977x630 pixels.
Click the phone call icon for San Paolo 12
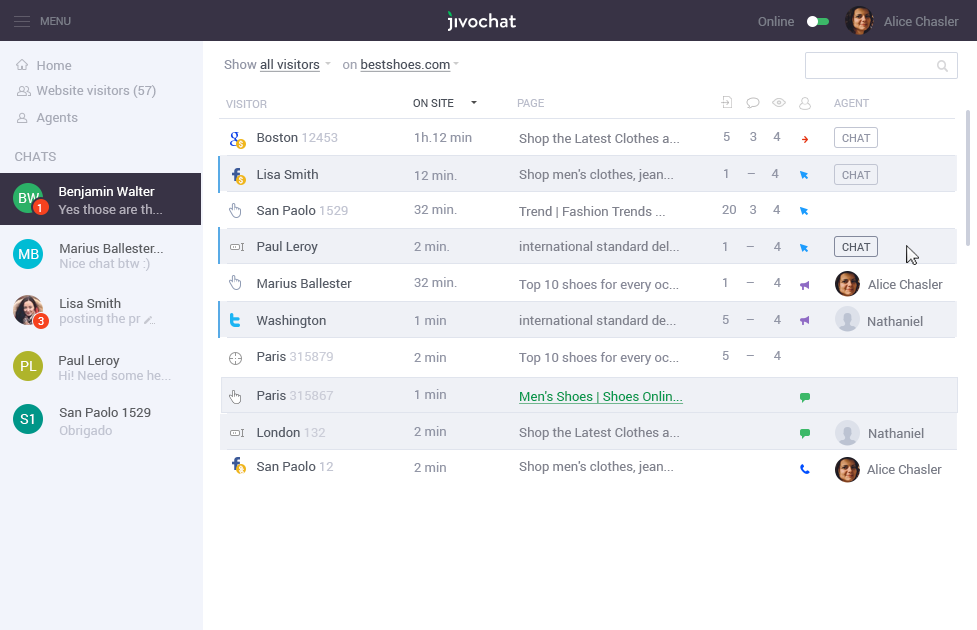click(x=805, y=469)
